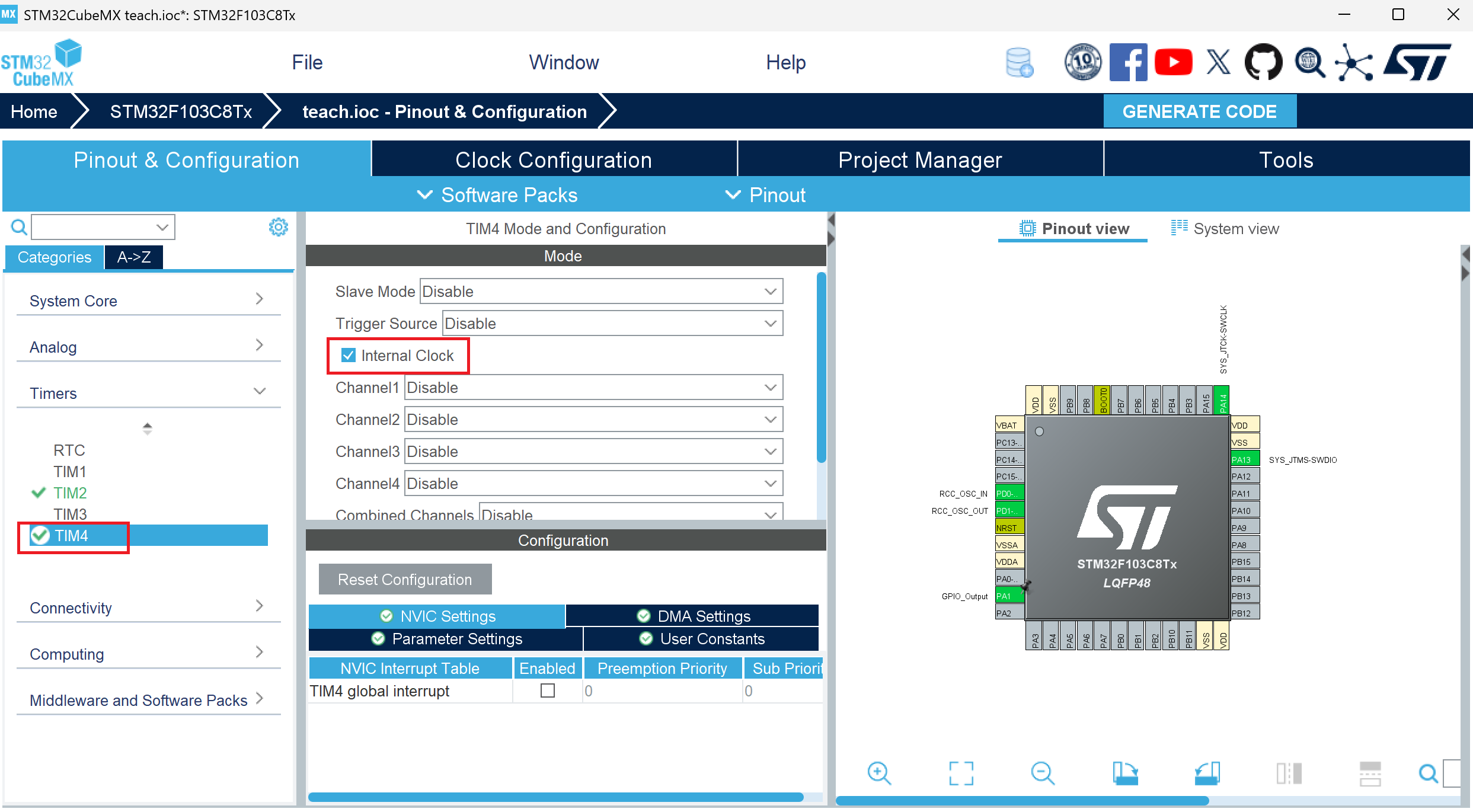Open the GitHub icon in header
The height and width of the screenshot is (812, 1473).
click(1263, 62)
